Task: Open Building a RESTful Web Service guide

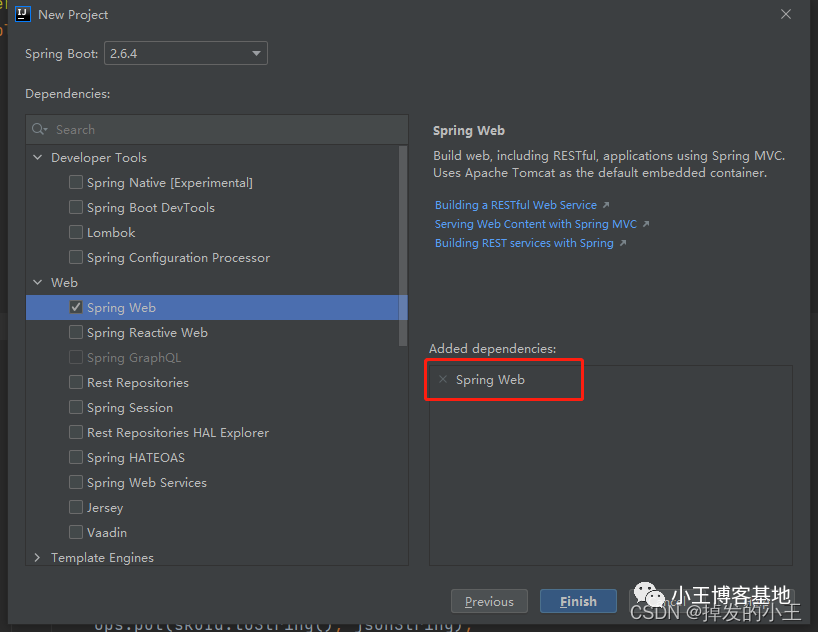Action: click(x=515, y=205)
